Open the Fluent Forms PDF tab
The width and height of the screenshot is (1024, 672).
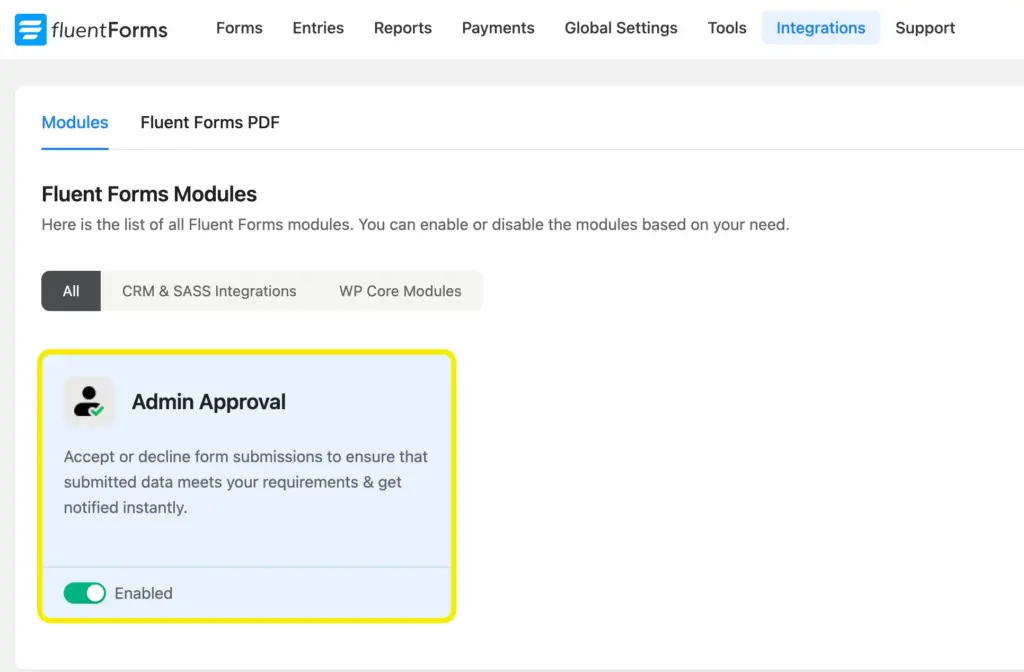(209, 122)
